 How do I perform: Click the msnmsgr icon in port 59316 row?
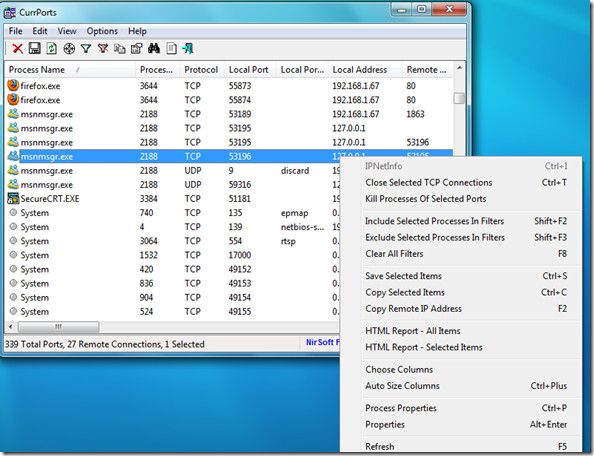(13, 184)
